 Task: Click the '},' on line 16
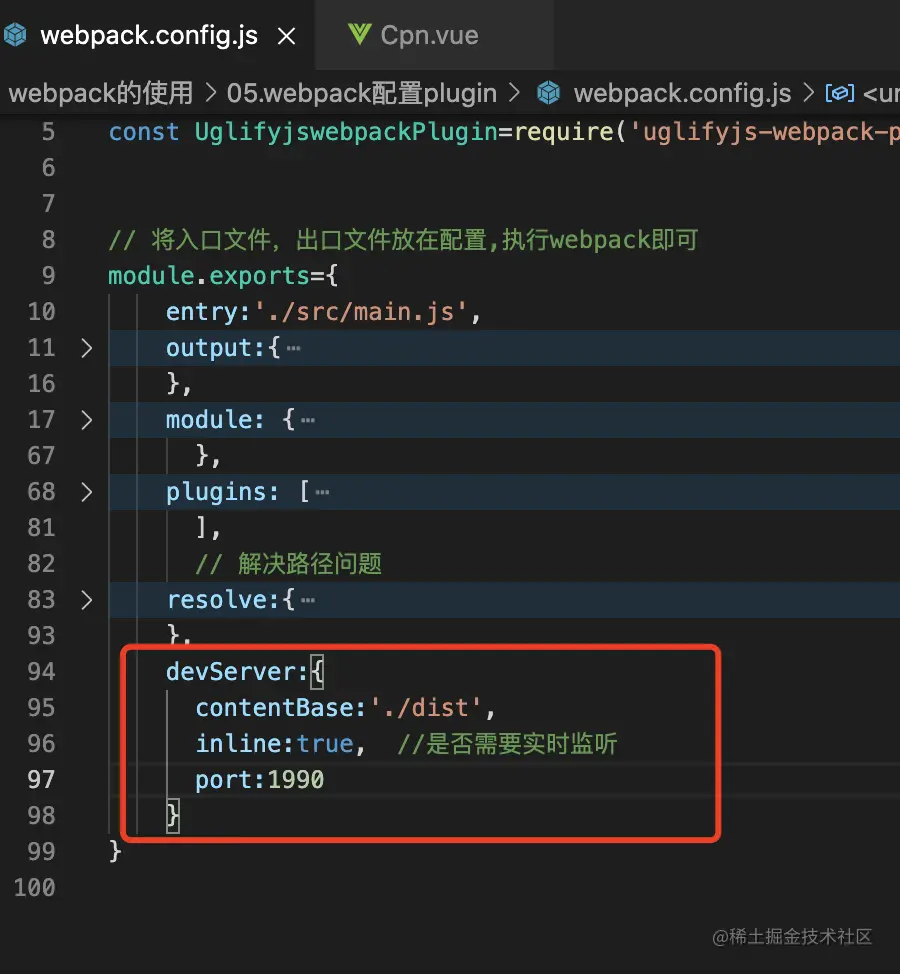pos(179,384)
